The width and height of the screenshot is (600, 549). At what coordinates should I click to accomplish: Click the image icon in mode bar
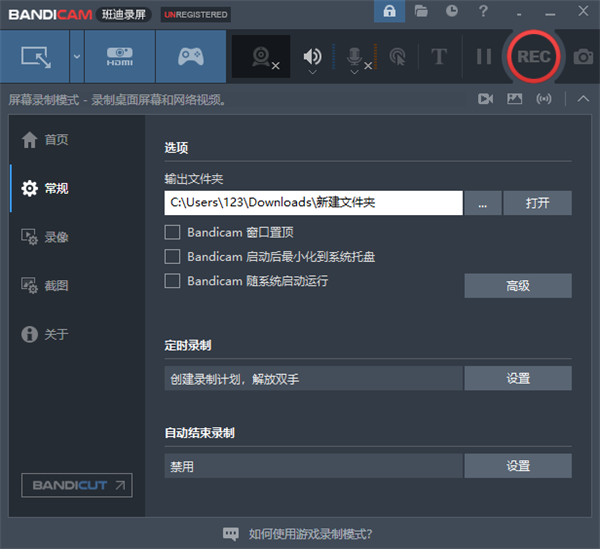[x=514, y=99]
